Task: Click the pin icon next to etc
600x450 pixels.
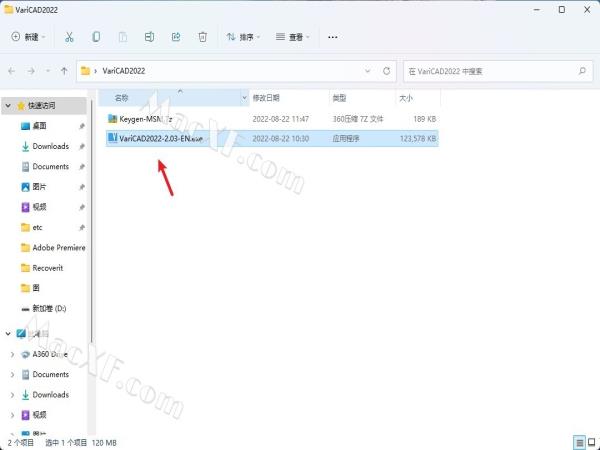Action: tap(82, 228)
